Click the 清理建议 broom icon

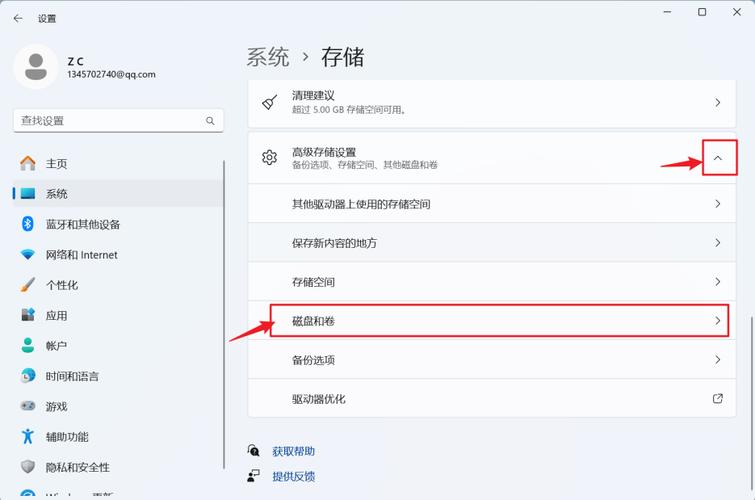[270, 102]
